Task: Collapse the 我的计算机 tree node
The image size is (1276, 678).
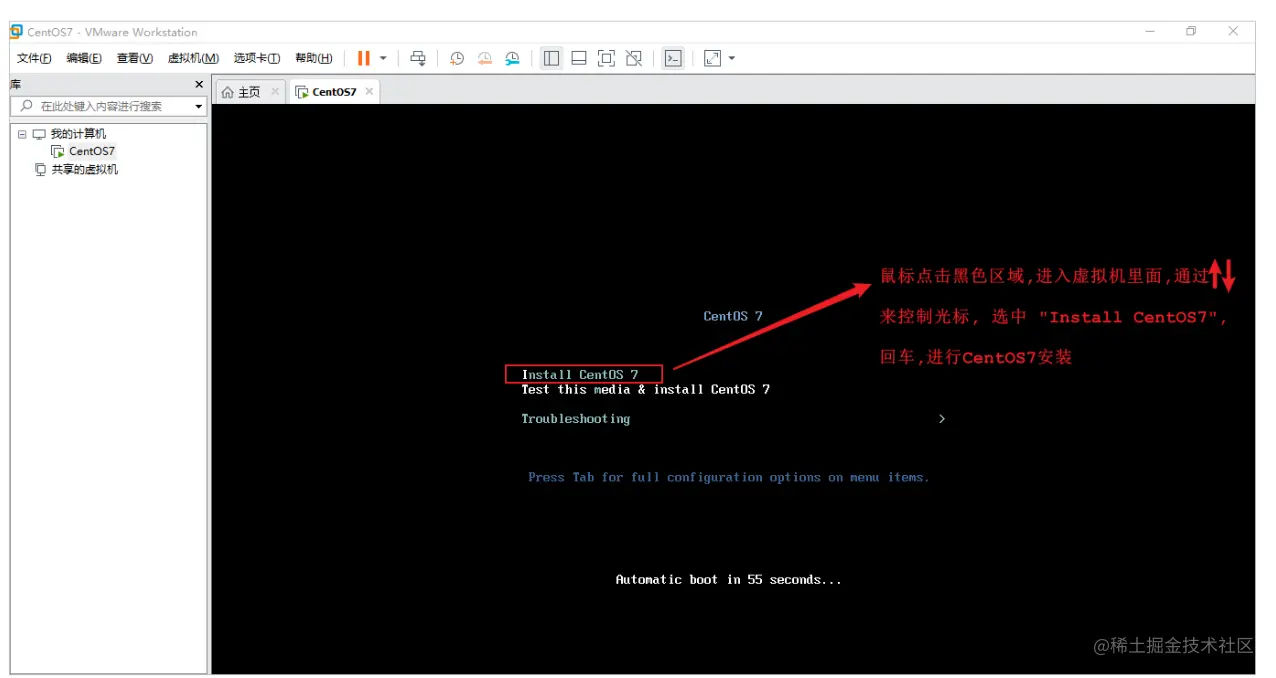Action: (x=23, y=134)
